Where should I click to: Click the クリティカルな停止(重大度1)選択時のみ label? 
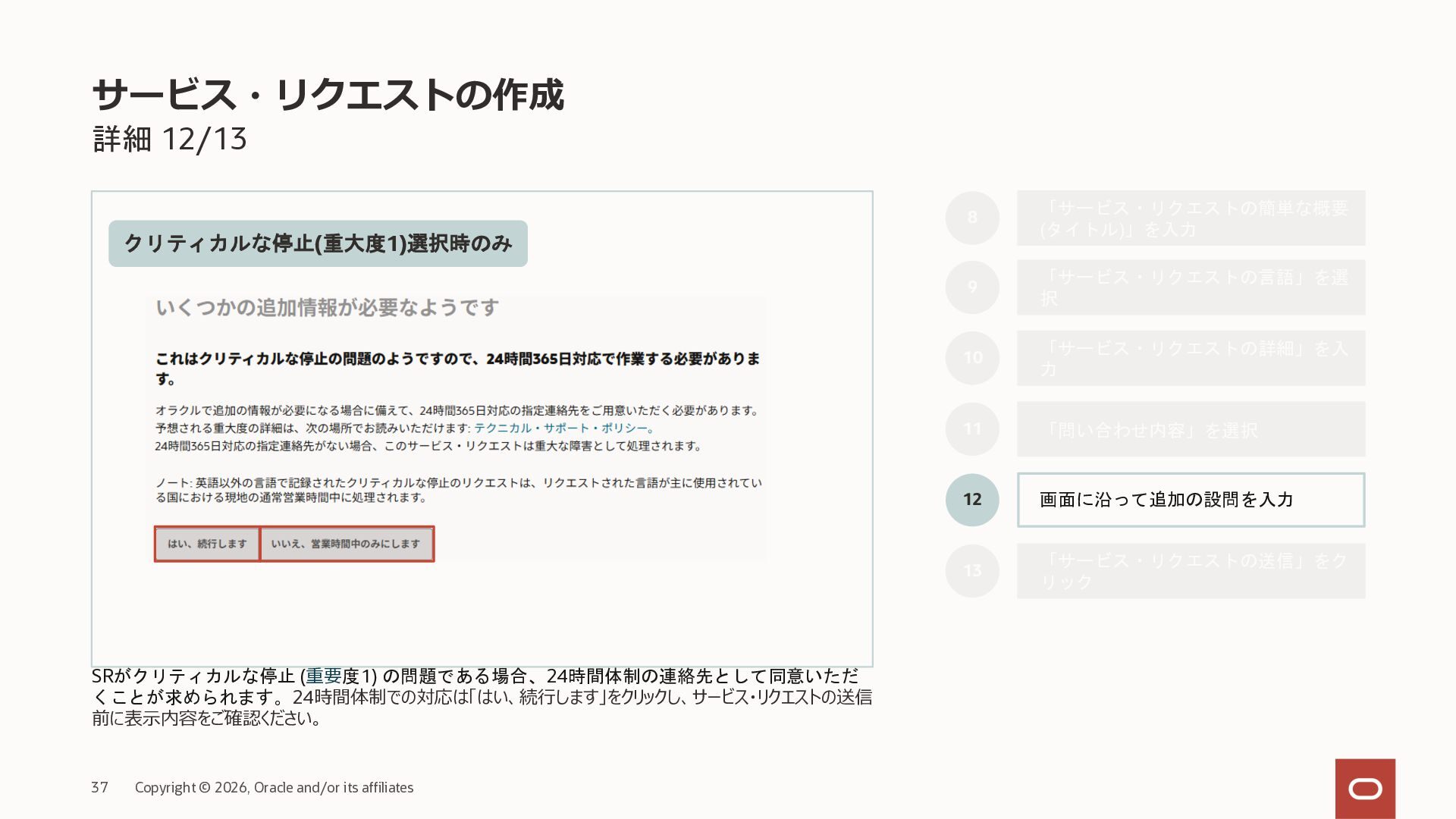click(x=318, y=243)
